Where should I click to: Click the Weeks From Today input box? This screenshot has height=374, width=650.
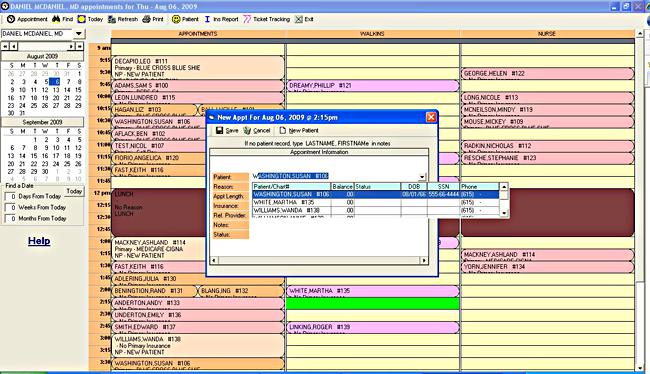10,207
